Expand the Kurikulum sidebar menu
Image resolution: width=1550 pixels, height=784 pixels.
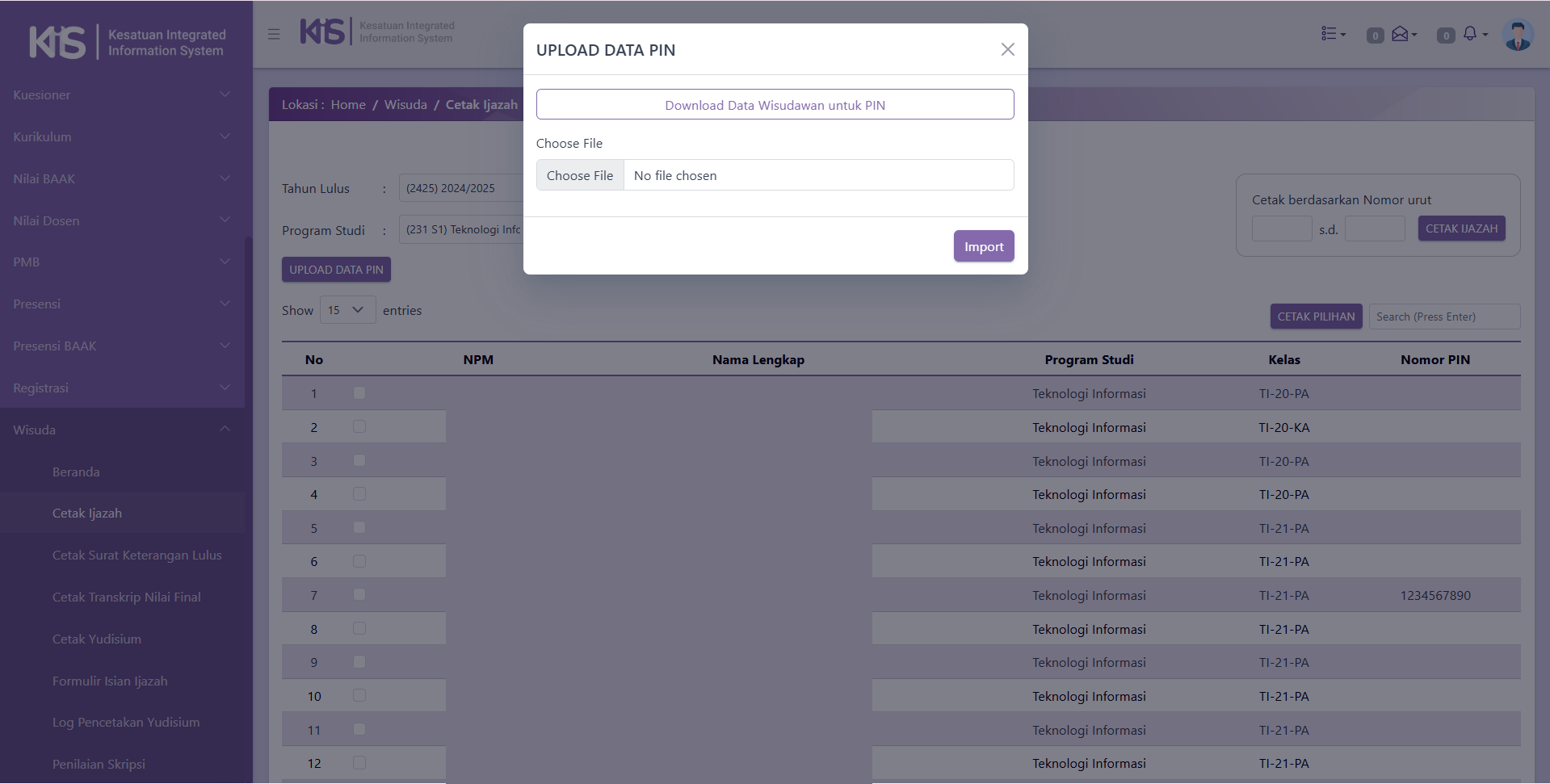(121, 136)
